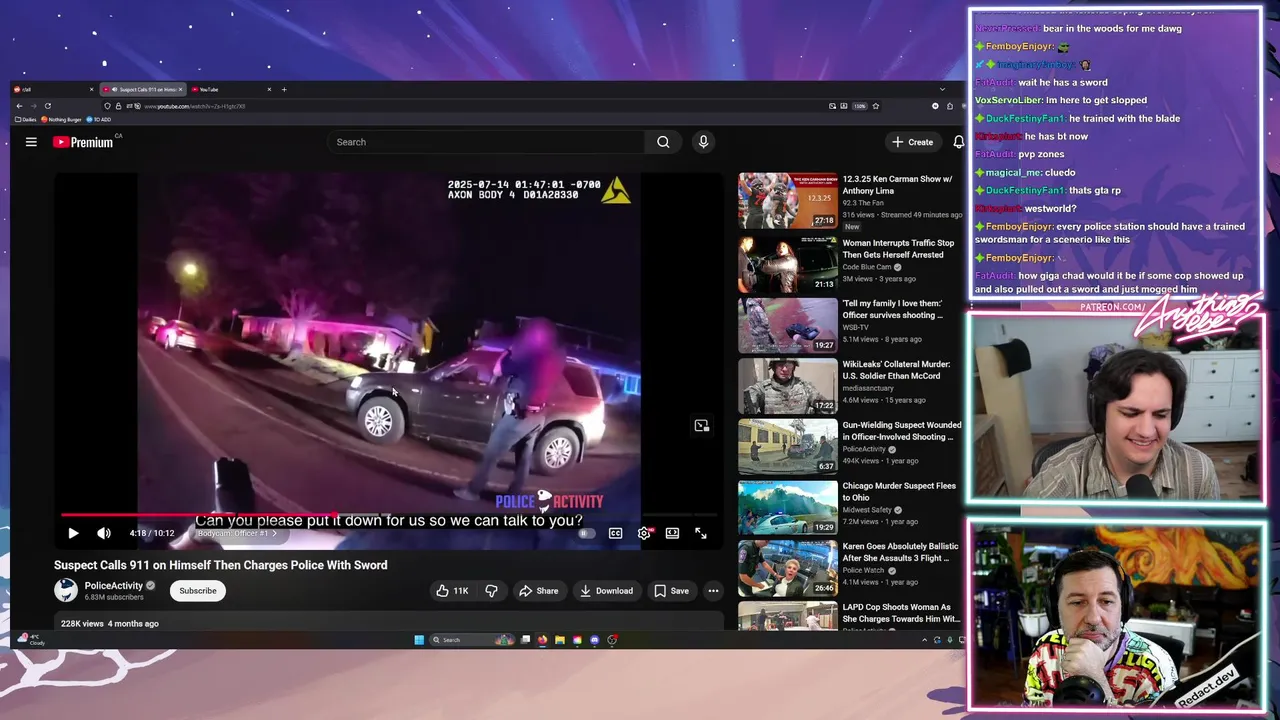
Task: Seek on the red video progress bar
Action: click(390, 515)
